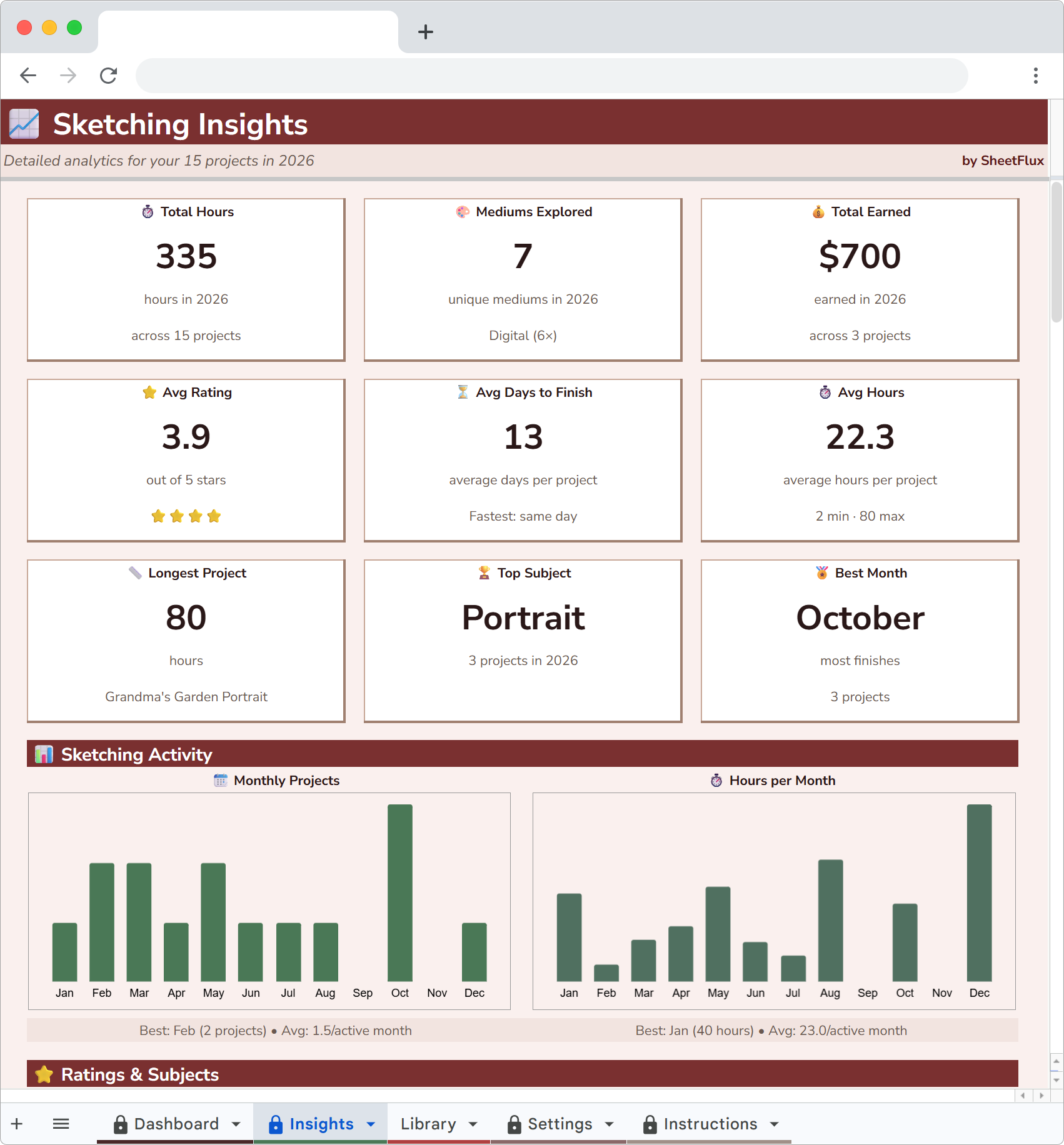Click the lock icon on the Insights tab

tap(274, 1124)
